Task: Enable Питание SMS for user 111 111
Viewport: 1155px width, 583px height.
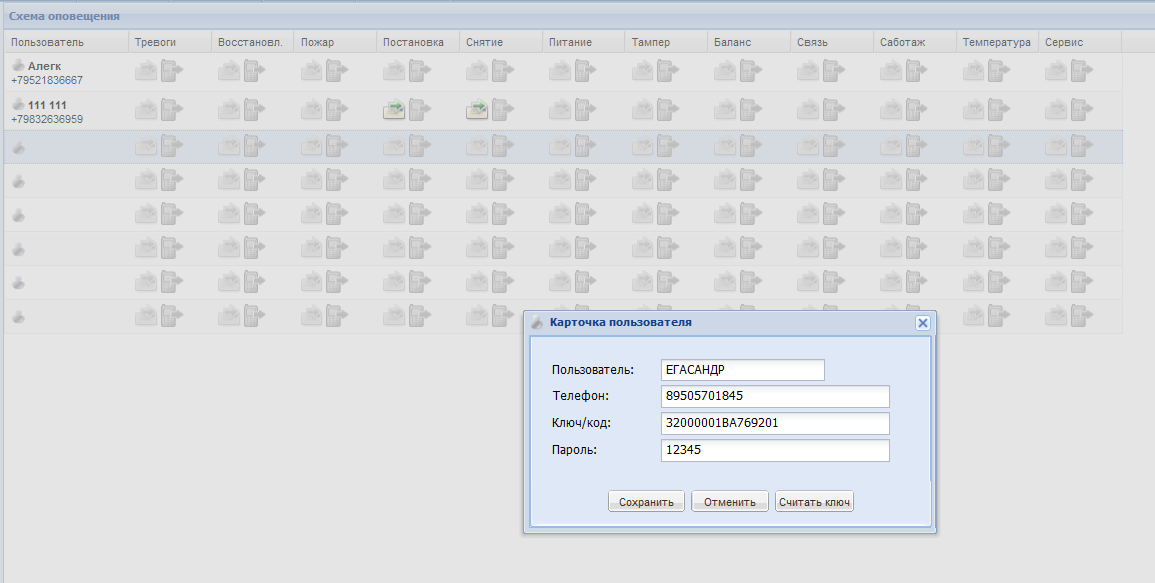Action: pos(560,110)
